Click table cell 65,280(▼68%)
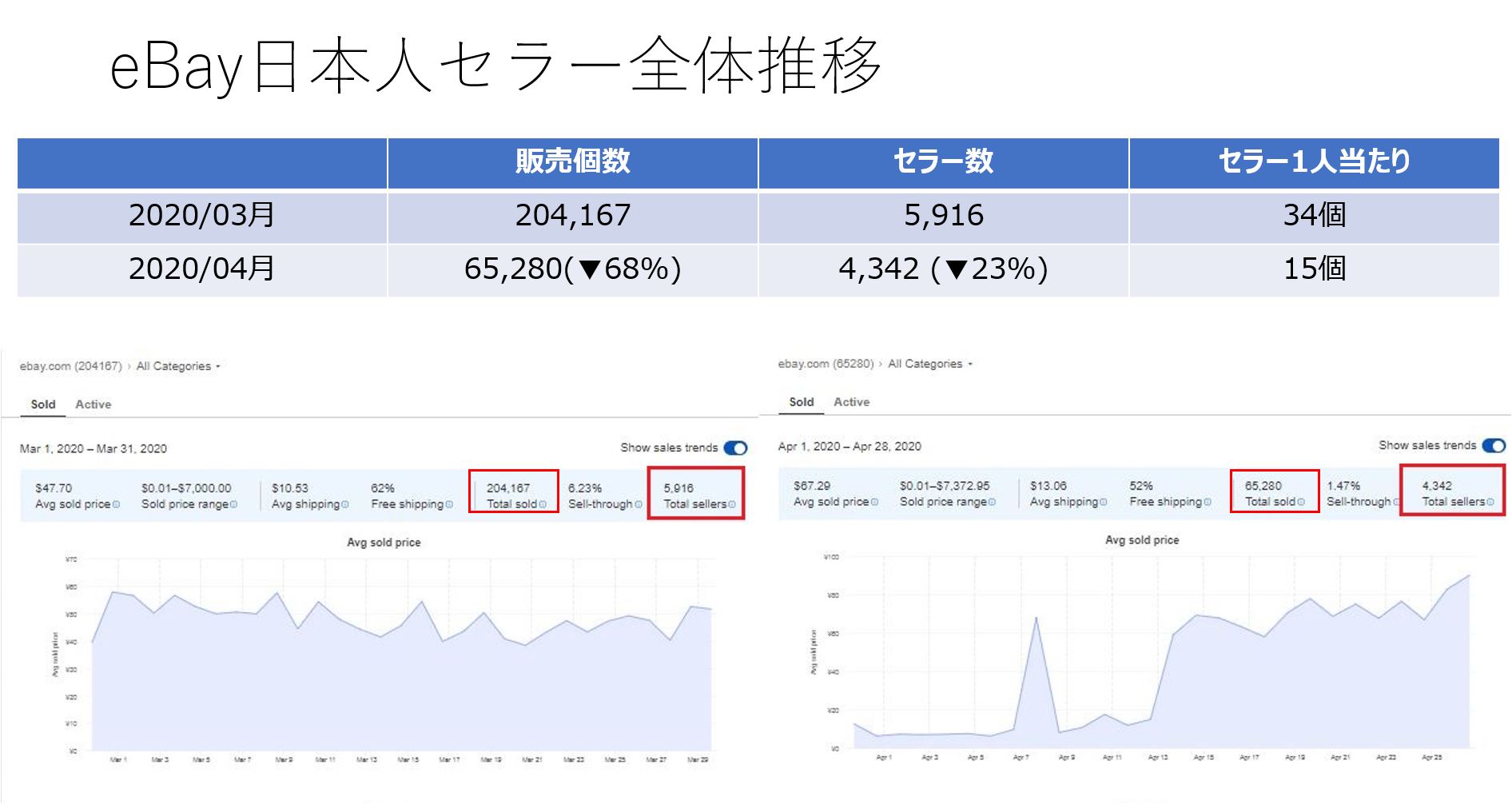Viewport: 1512px width, 804px height. 573,270
